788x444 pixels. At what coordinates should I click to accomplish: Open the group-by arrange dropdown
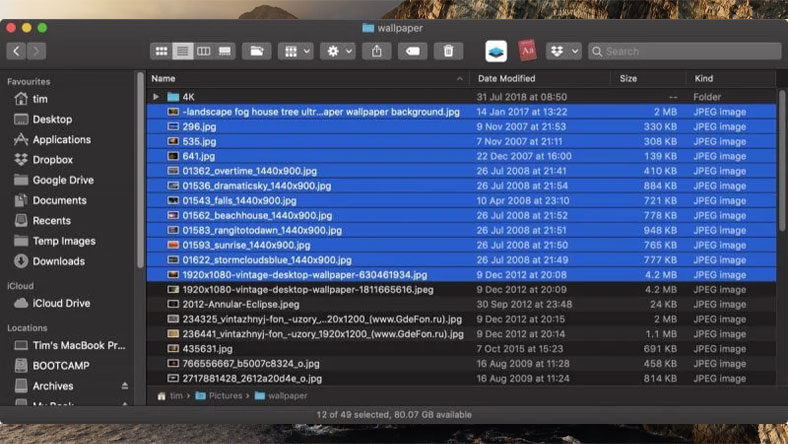(x=294, y=51)
